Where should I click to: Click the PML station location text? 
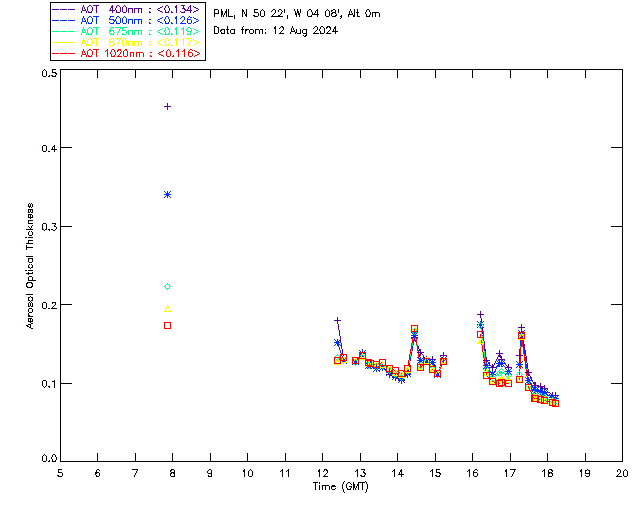297,14
